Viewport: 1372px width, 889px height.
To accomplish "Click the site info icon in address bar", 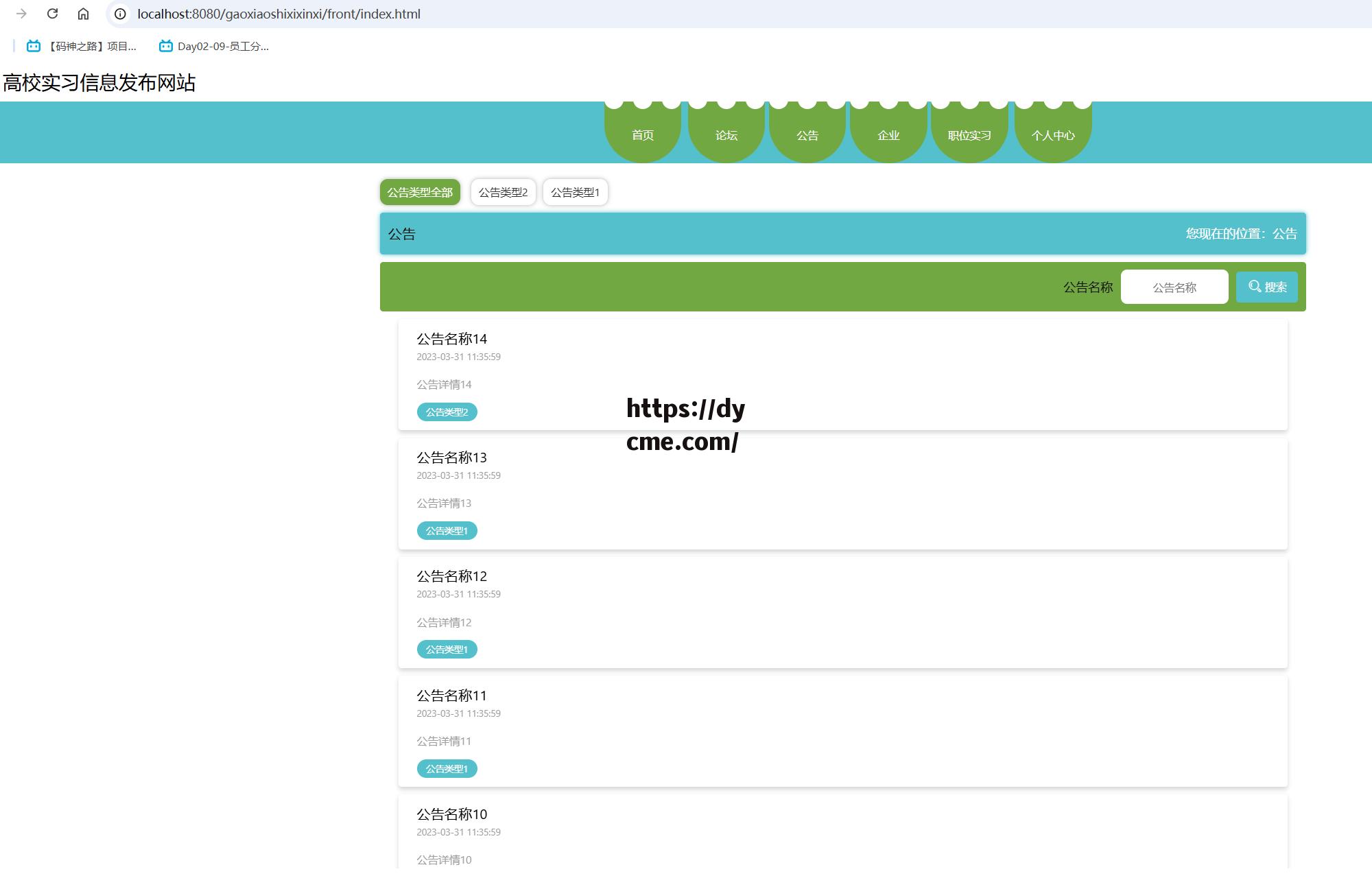I will click(x=120, y=14).
